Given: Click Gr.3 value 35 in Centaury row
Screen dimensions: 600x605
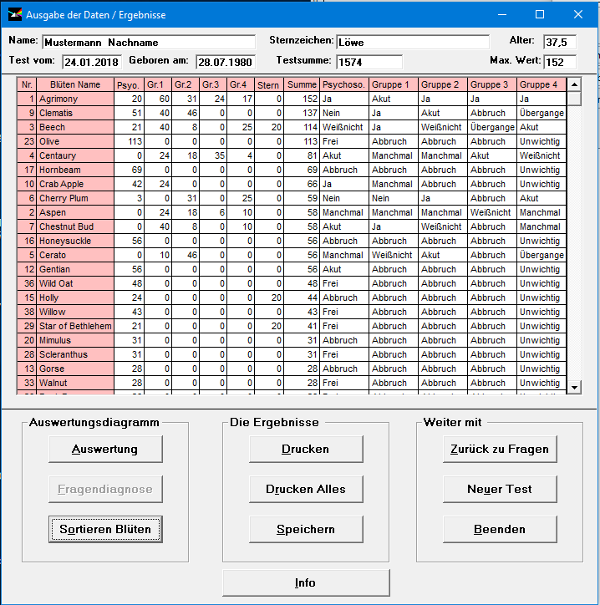Looking at the screenshot, I should click(213, 156).
